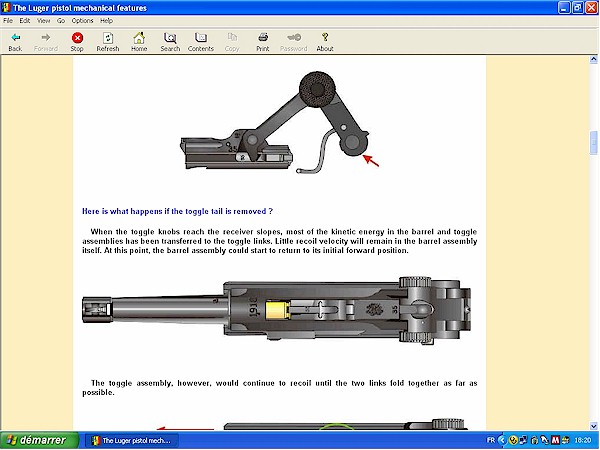The height and width of the screenshot is (450, 600).
Task: Print the current page
Action: pos(263,42)
